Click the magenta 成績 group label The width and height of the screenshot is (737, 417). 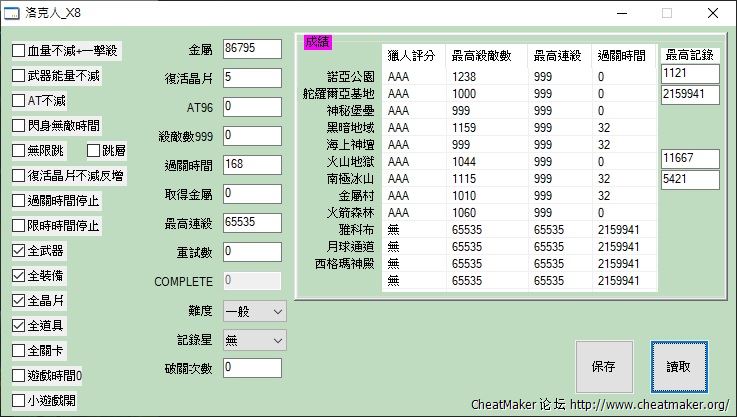point(318,41)
